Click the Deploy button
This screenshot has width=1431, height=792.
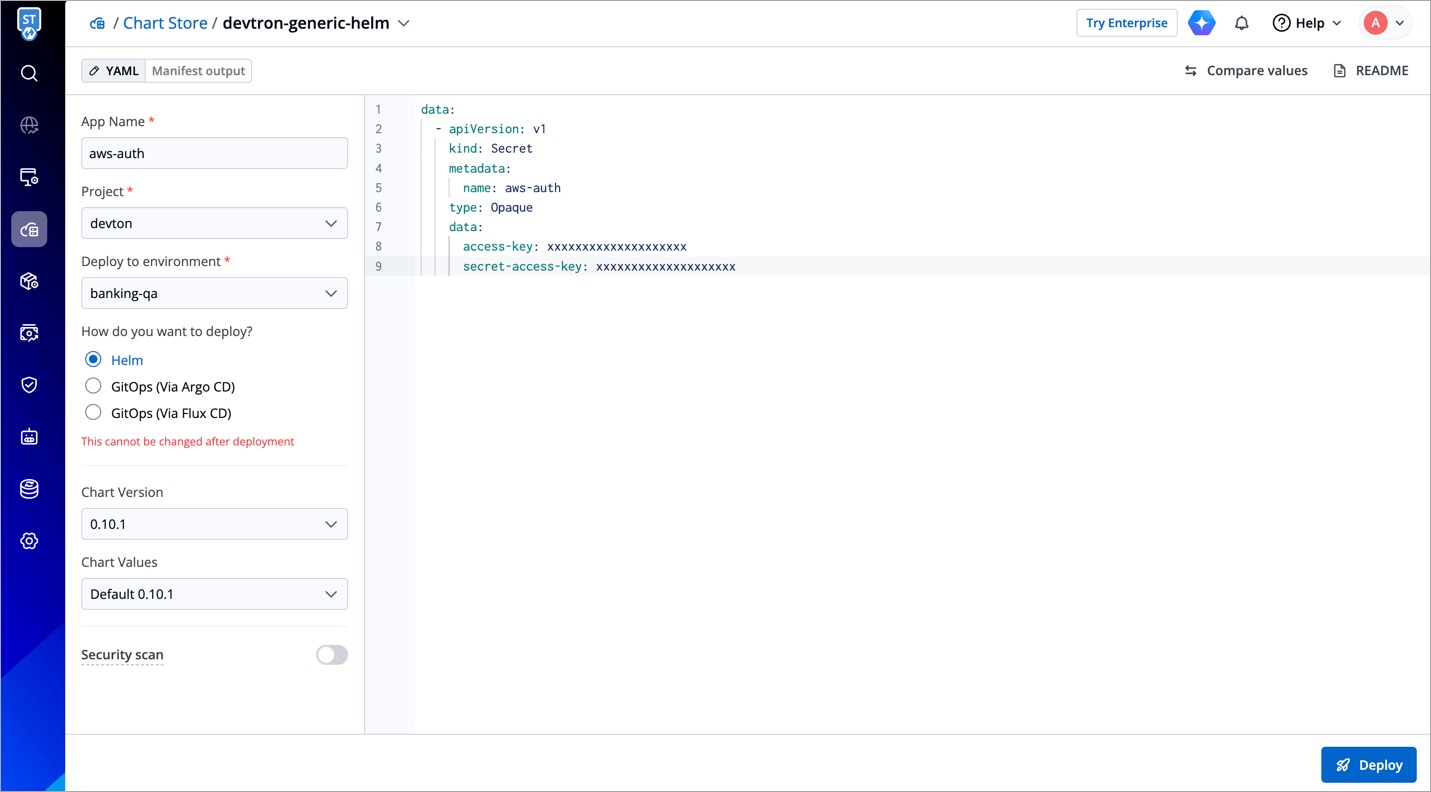[1368, 765]
